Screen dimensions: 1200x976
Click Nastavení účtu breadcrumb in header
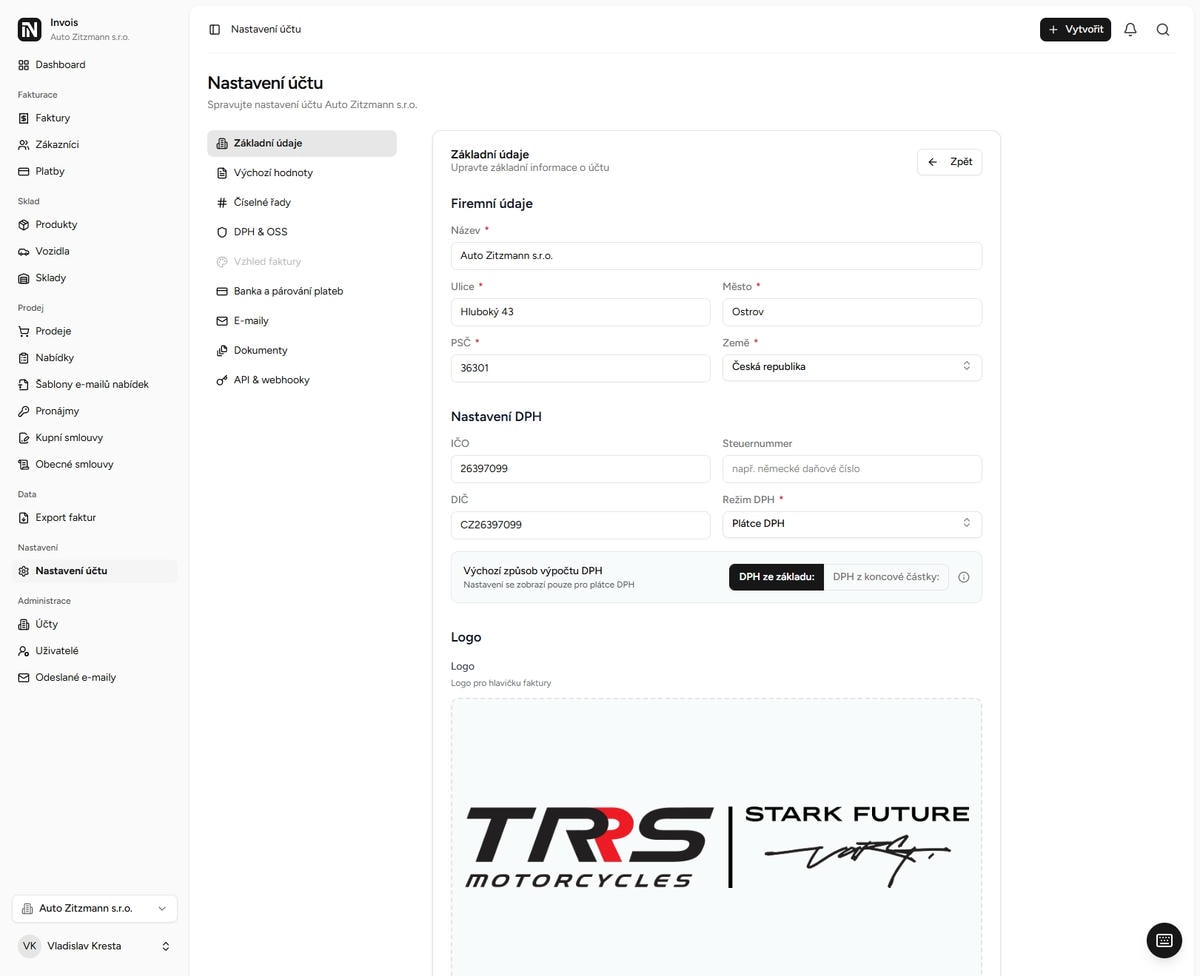tap(266, 29)
